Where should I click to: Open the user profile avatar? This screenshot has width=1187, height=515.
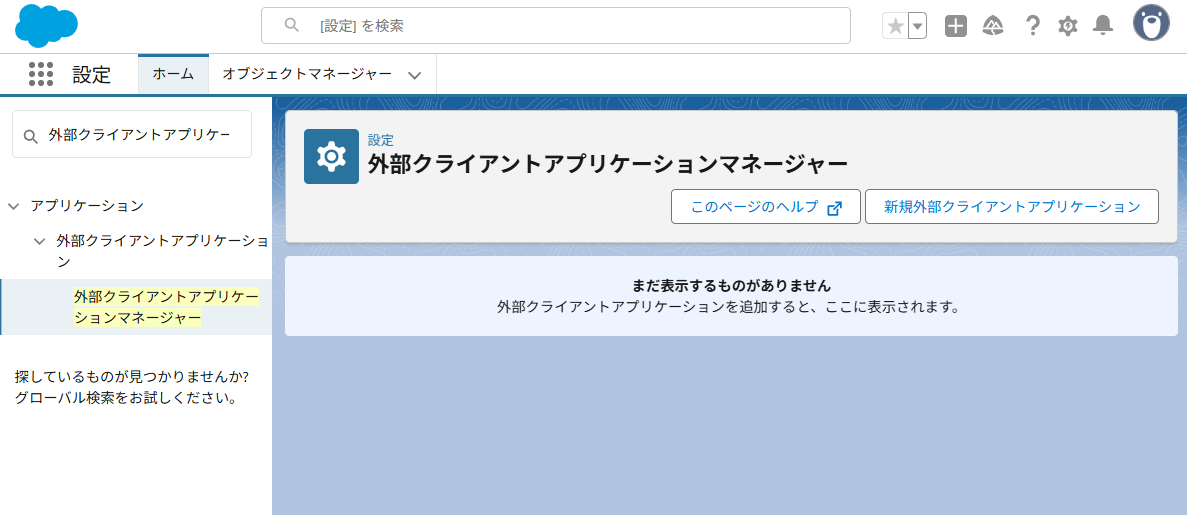(1151, 23)
